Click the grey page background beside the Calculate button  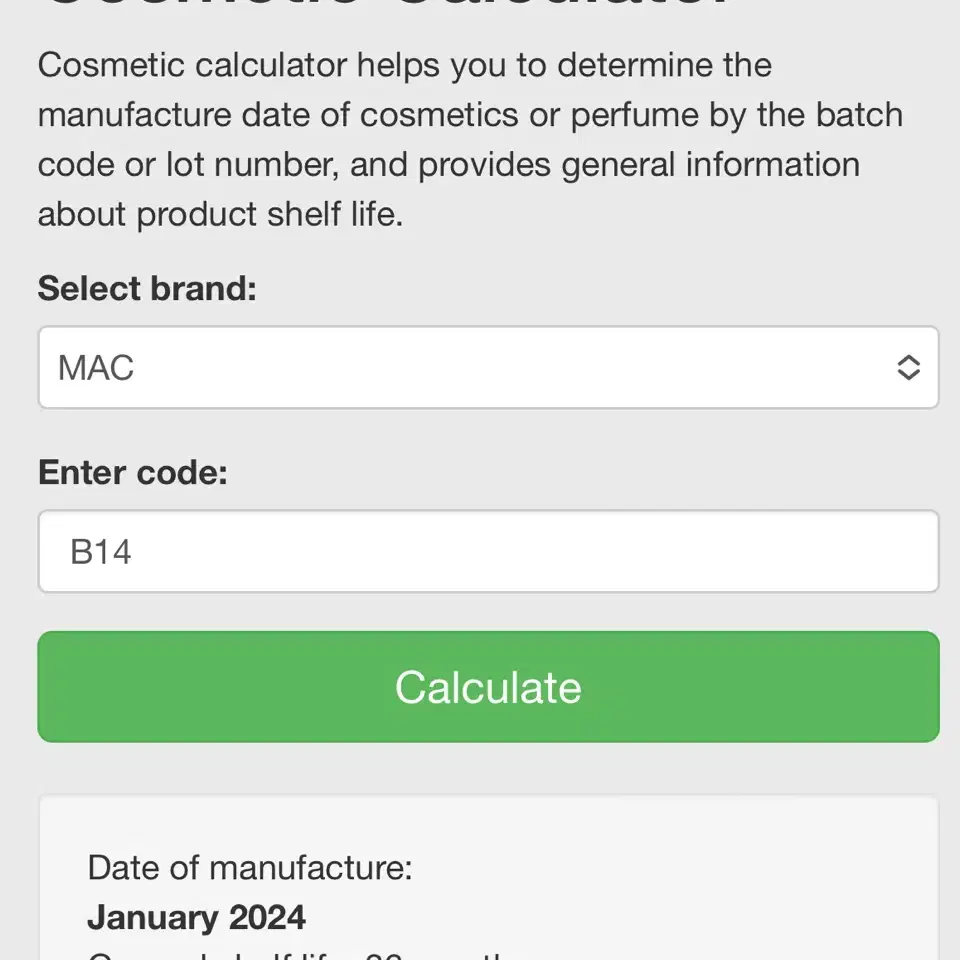pos(17,686)
